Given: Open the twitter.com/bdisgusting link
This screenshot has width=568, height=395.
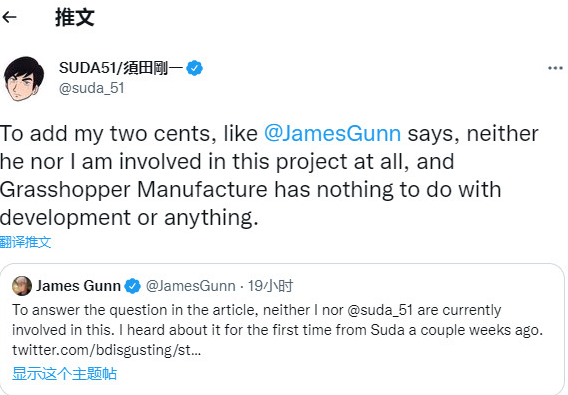Looking at the screenshot, I should 106,350.
